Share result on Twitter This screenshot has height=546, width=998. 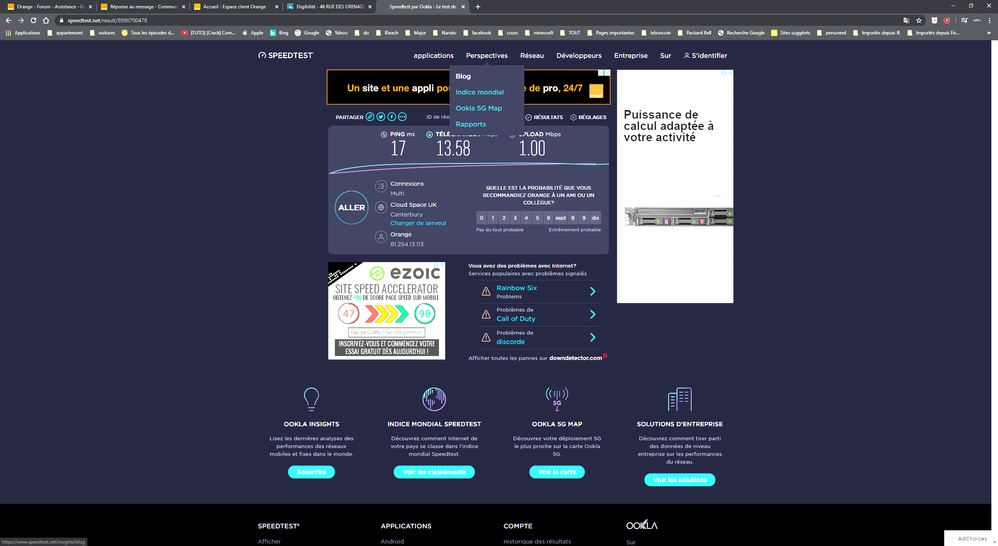381,116
